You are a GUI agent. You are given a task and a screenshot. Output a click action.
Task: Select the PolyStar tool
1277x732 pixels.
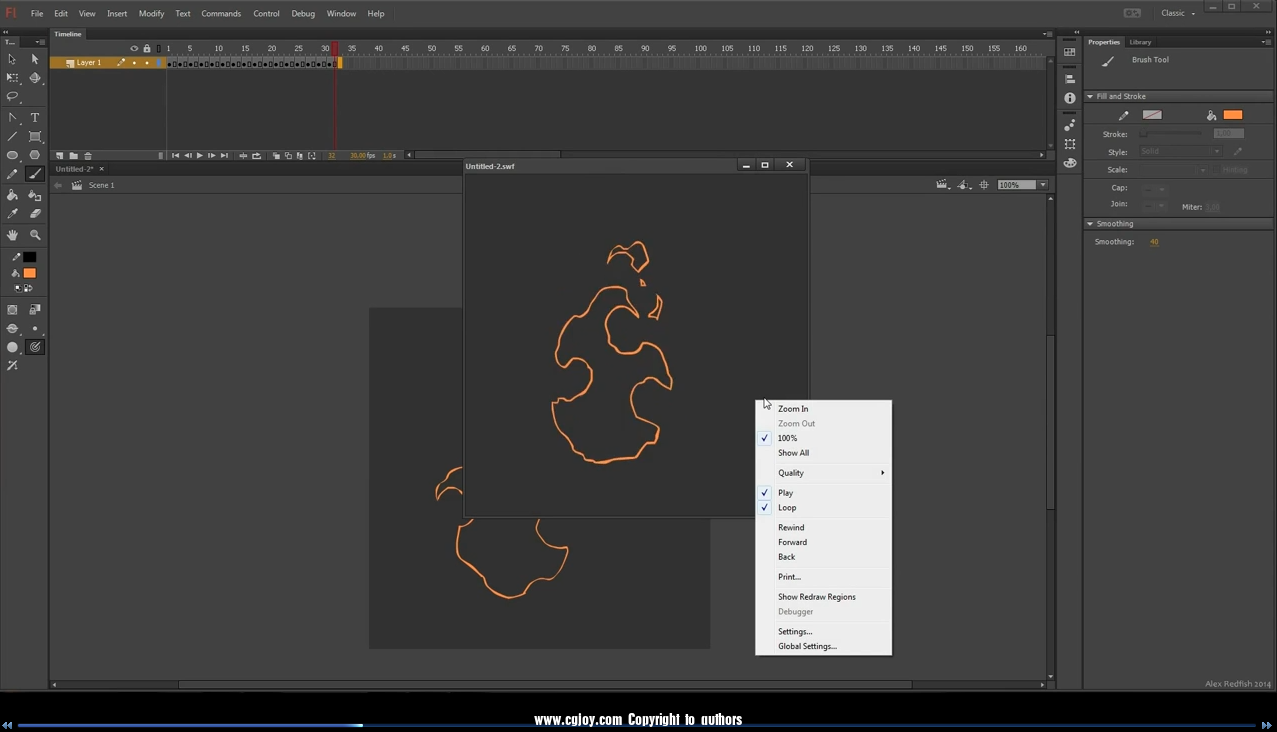point(35,156)
